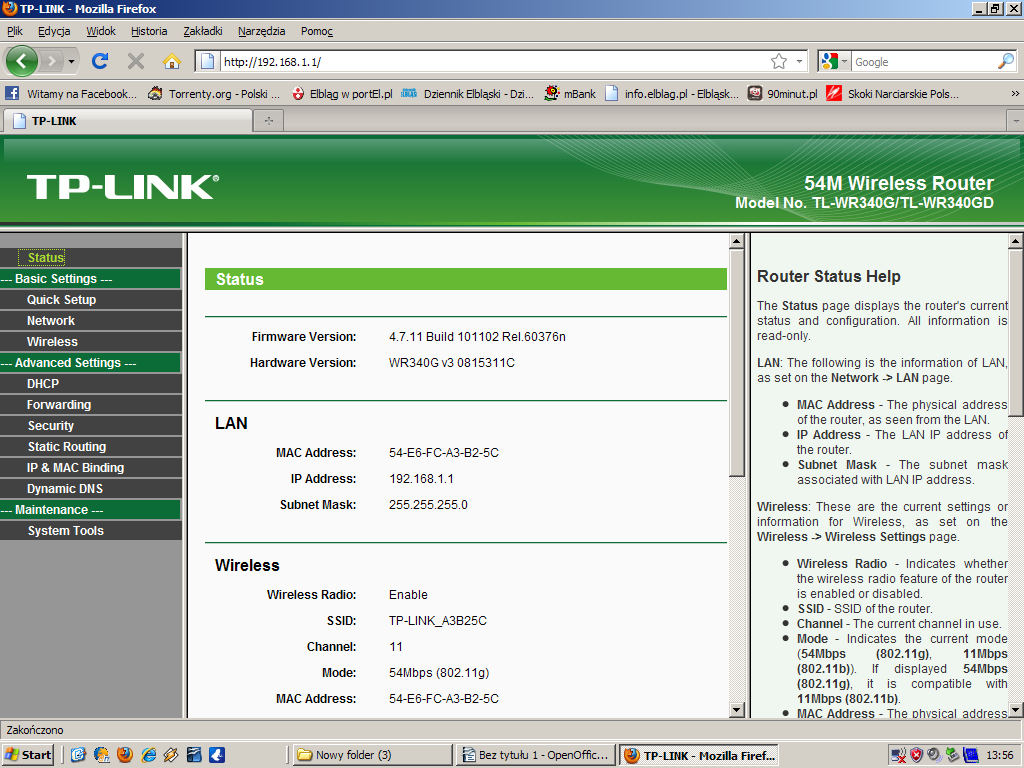The width and height of the screenshot is (1024, 768).
Task: Click the red shield tray icon
Action: pyautogui.click(x=916, y=756)
